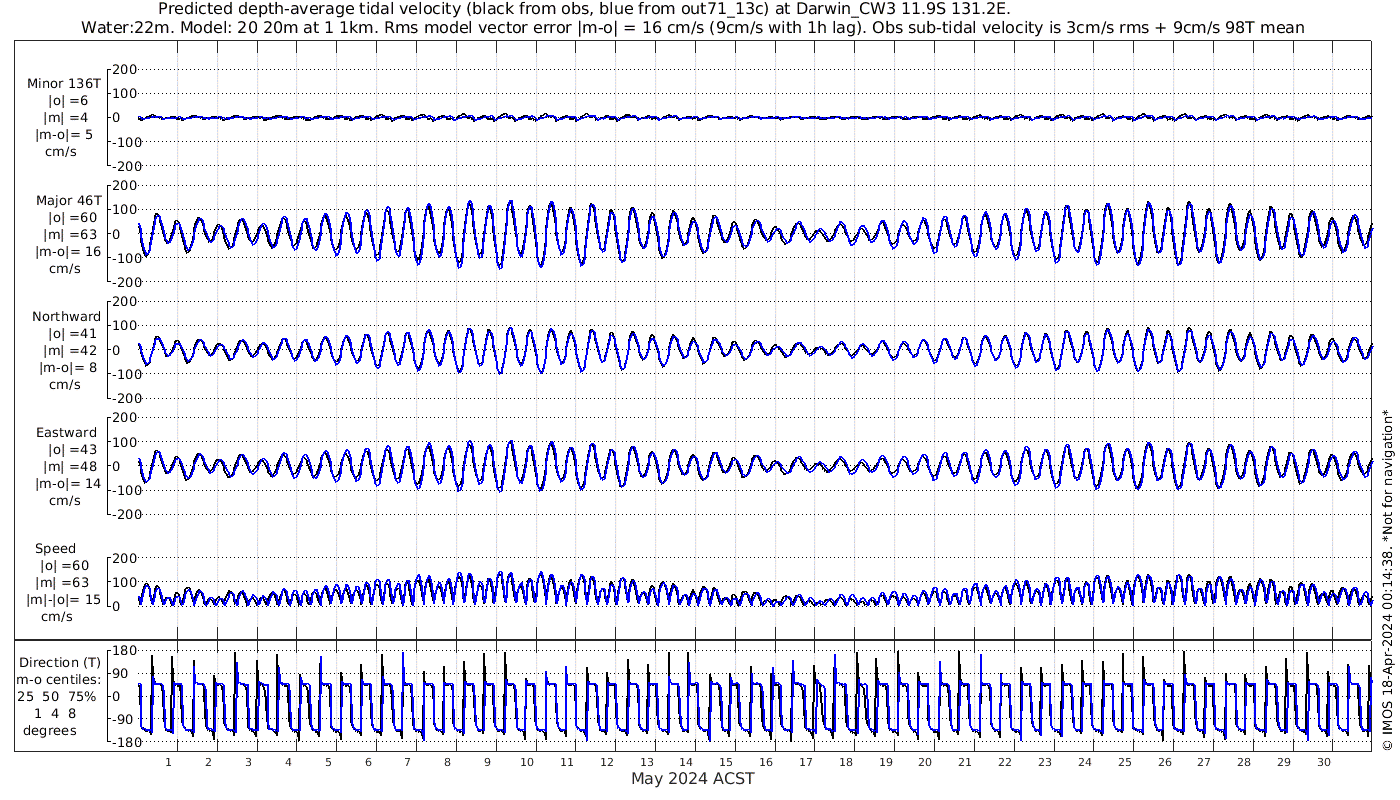Select the 'Eastward' panel label
The width and height of the screenshot is (1400, 800).
pyautogui.click(x=67, y=433)
